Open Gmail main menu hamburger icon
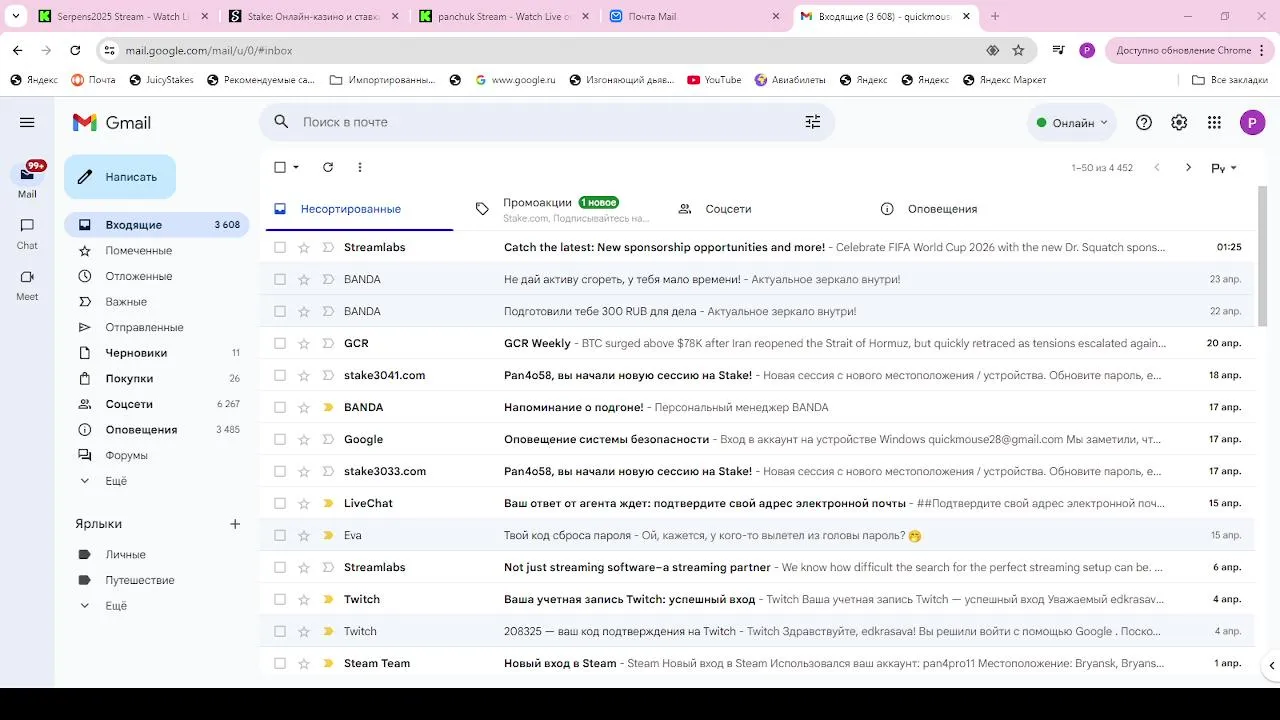The image size is (1280, 720). pyautogui.click(x=27, y=122)
